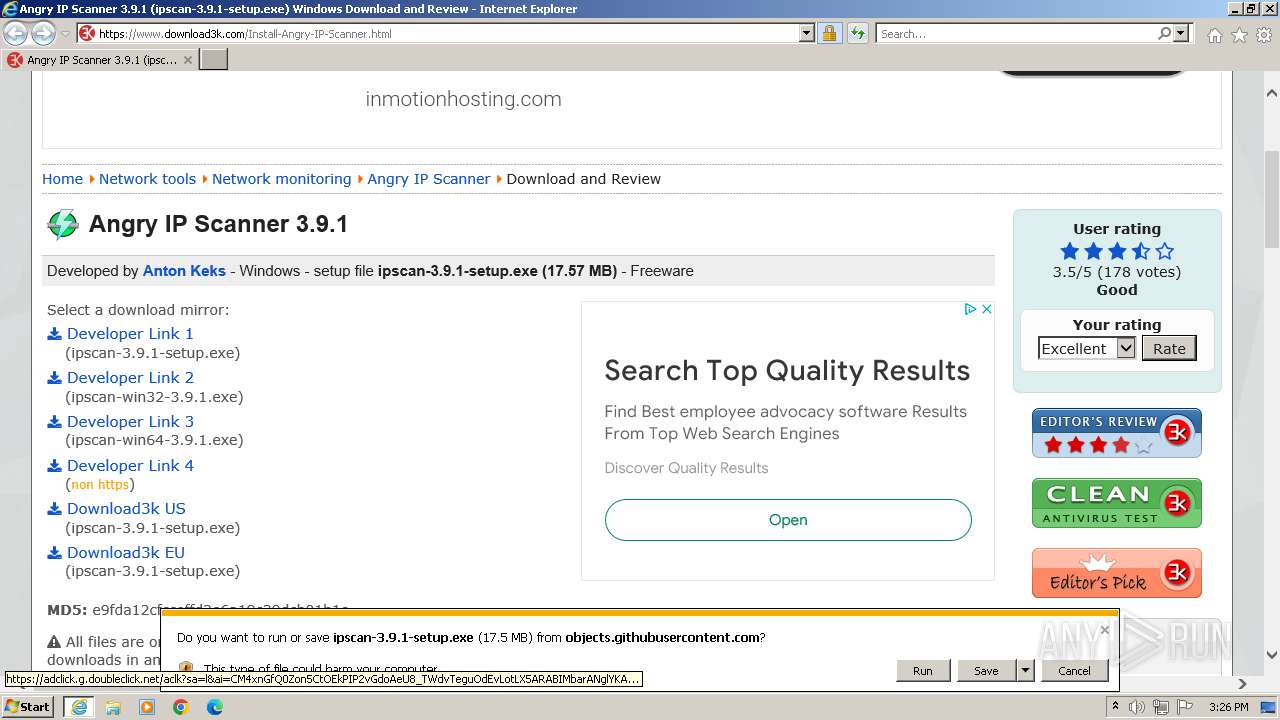Screen dimensions: 1280x720
Task: Open Internet Explorer from taskbar
Action: click(x=79, y=707)
